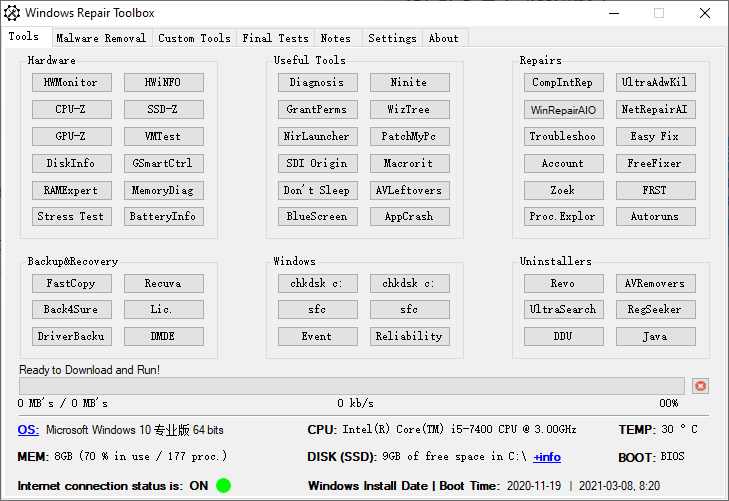Click the red cancel download icon

coord(700,386)
